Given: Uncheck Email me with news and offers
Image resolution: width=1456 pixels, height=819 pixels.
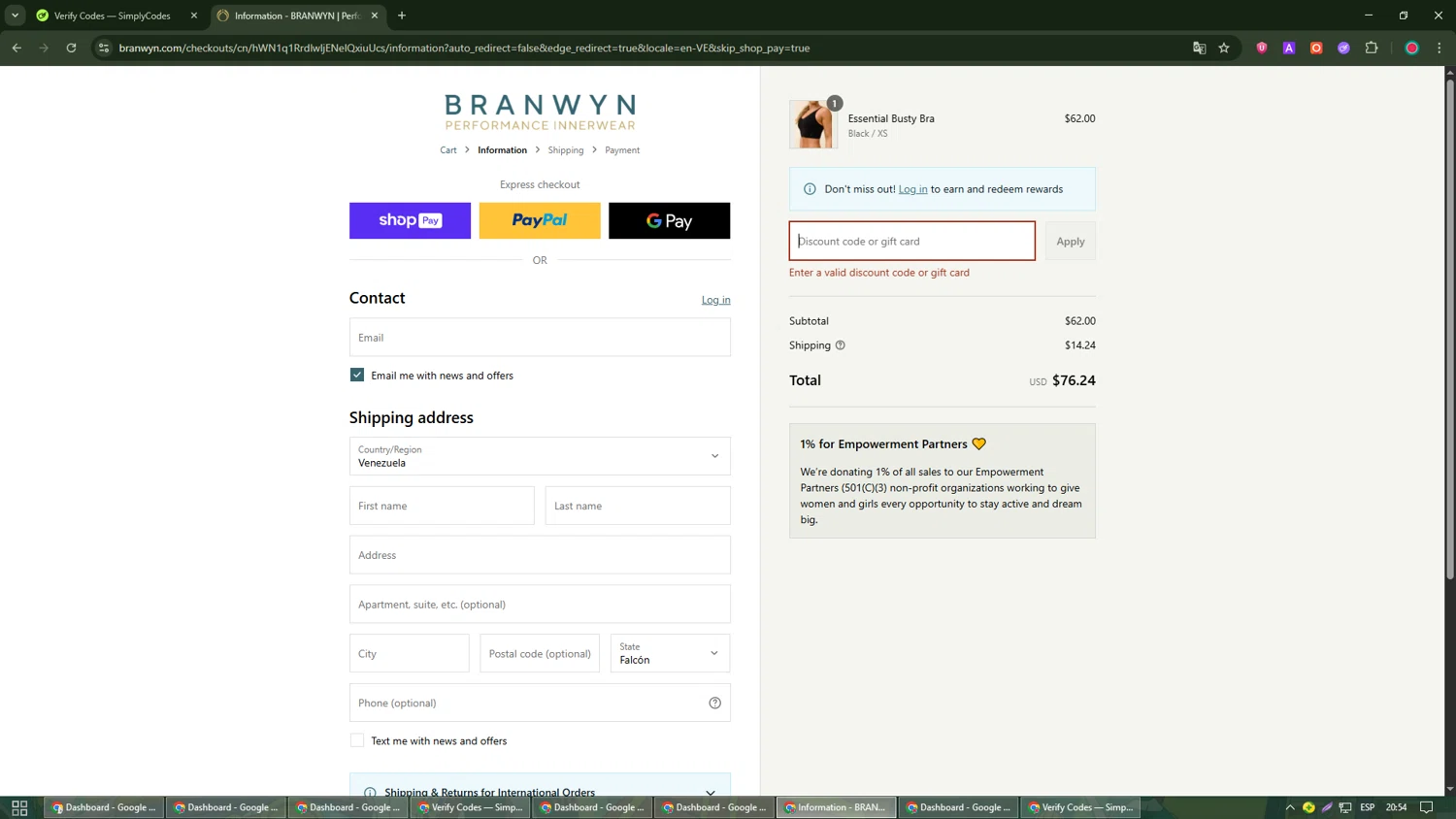Looking at the screenshot, I should point(357,375).
